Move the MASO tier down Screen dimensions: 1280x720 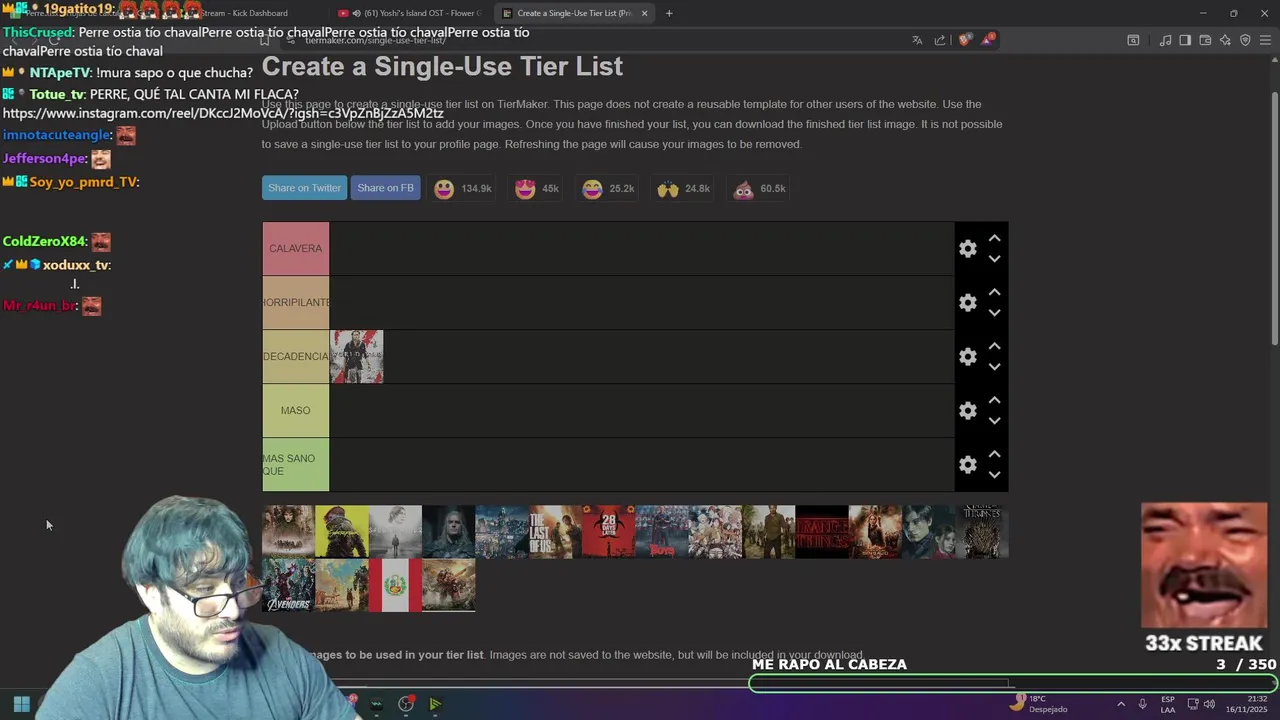pos(994,421)
